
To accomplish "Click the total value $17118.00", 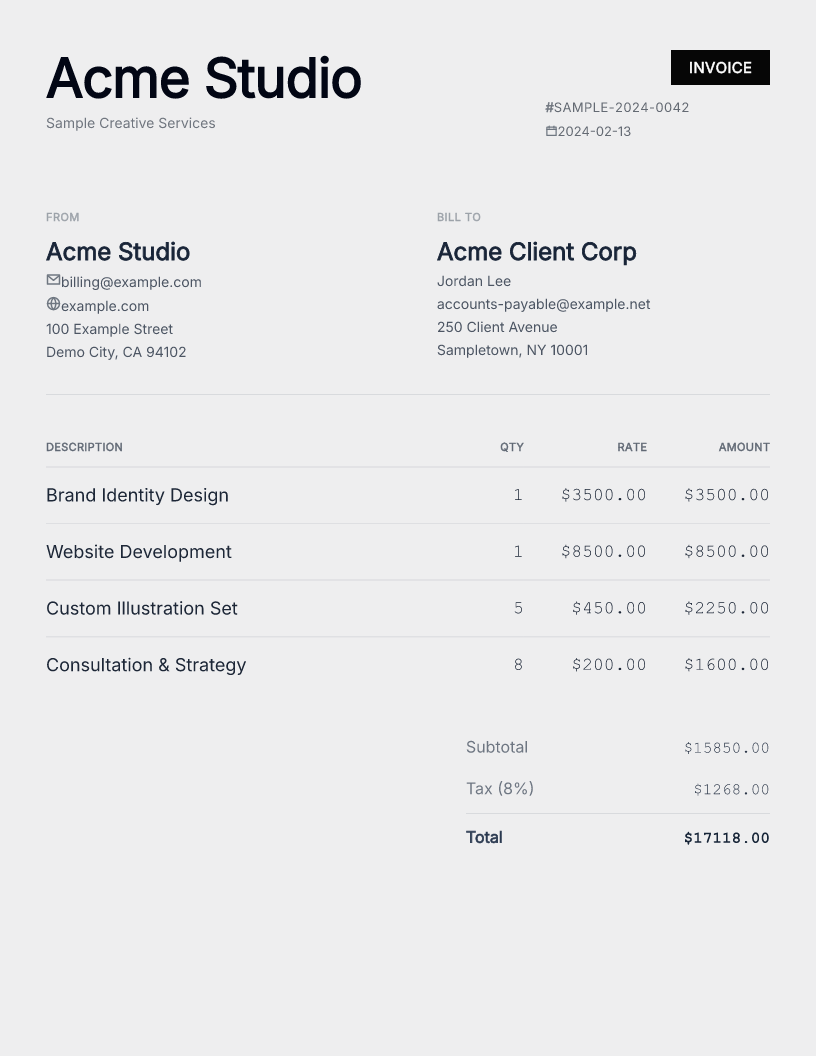I will point(726,838).
